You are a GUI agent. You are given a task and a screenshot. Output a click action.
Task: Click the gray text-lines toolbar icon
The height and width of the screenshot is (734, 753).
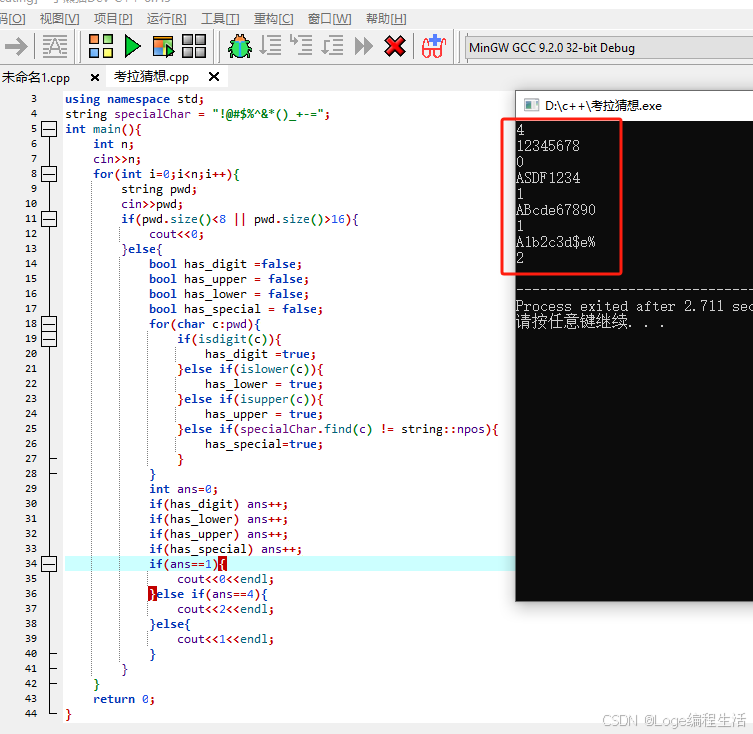coord(55,46)
